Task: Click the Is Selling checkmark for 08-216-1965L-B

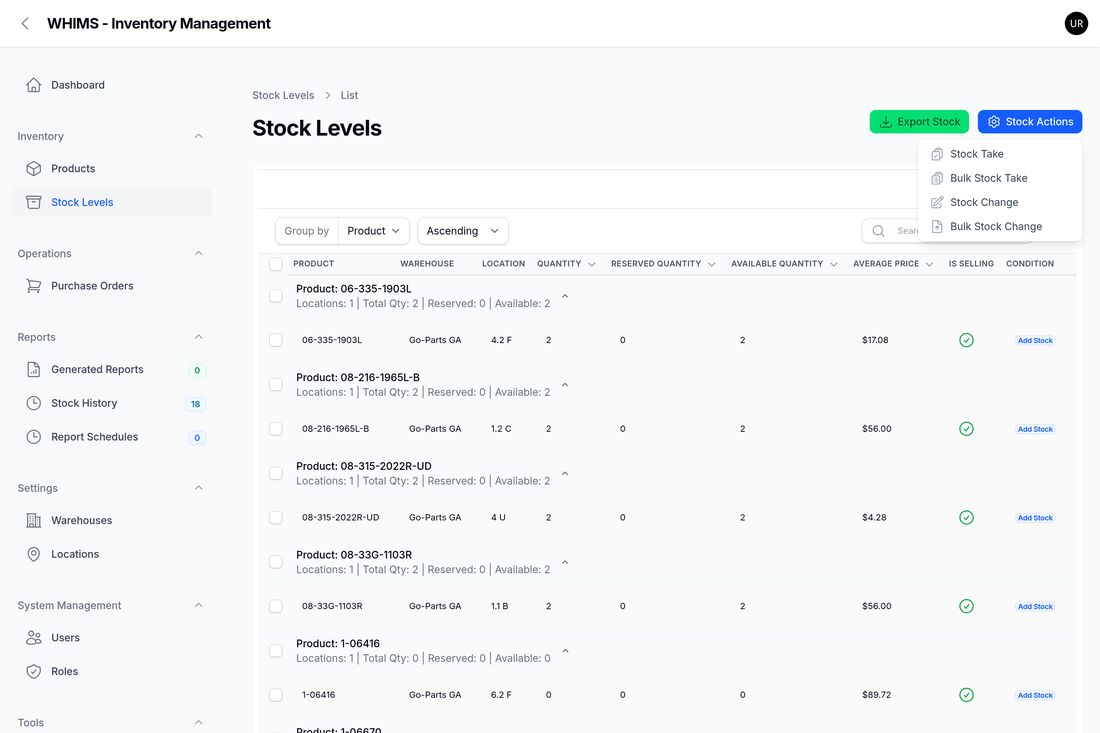Action: click(966, 429)
